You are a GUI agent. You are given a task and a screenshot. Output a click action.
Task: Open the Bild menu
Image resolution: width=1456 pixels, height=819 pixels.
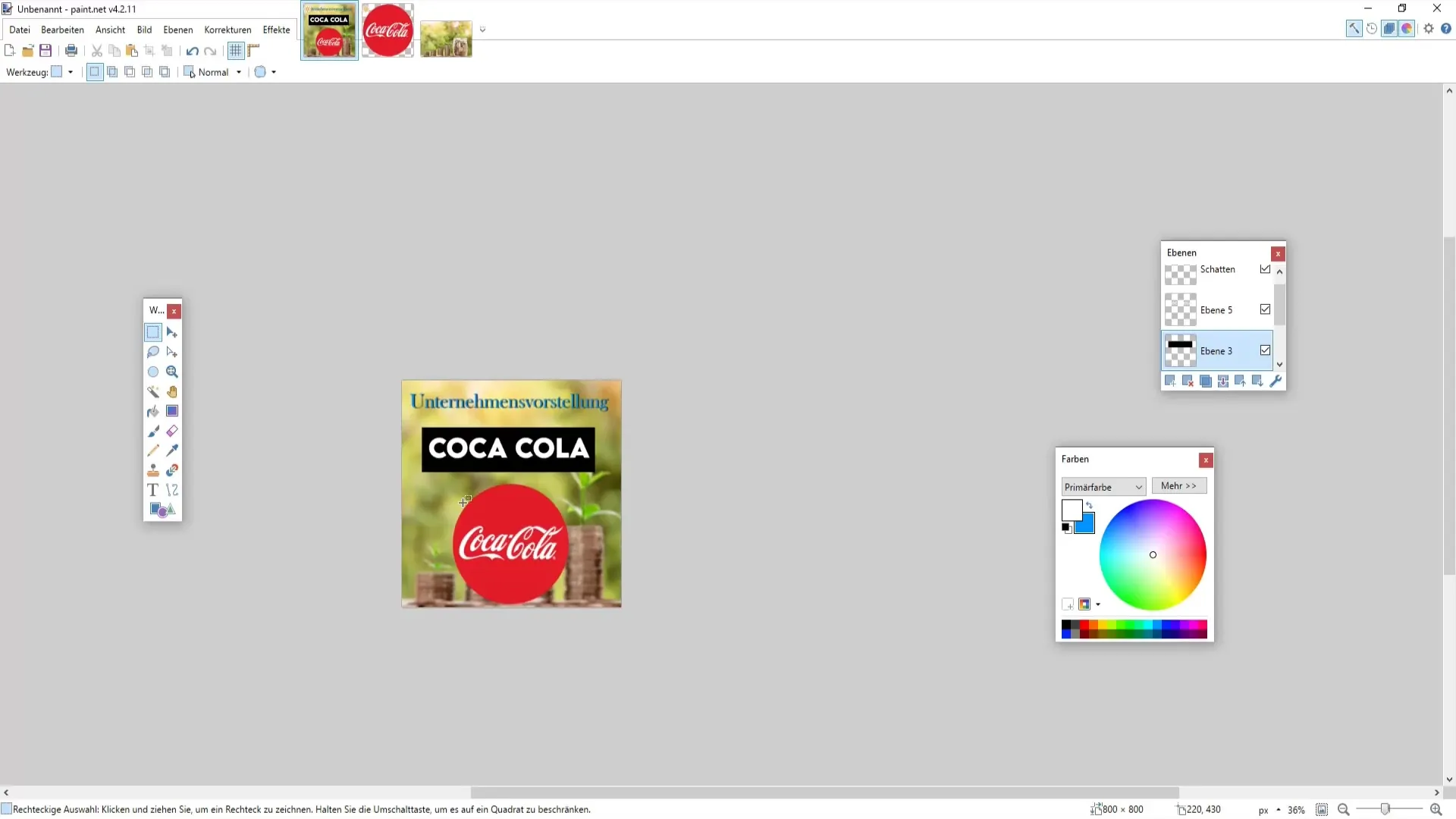click(x=144, y=30)
